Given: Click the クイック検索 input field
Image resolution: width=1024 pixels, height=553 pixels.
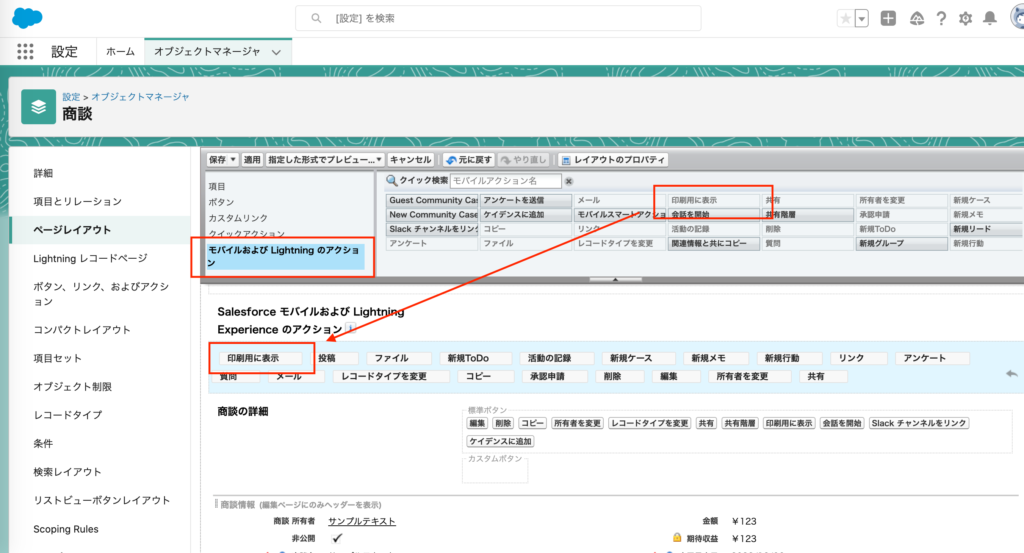Looking at the screenshot, I should 505,181.
